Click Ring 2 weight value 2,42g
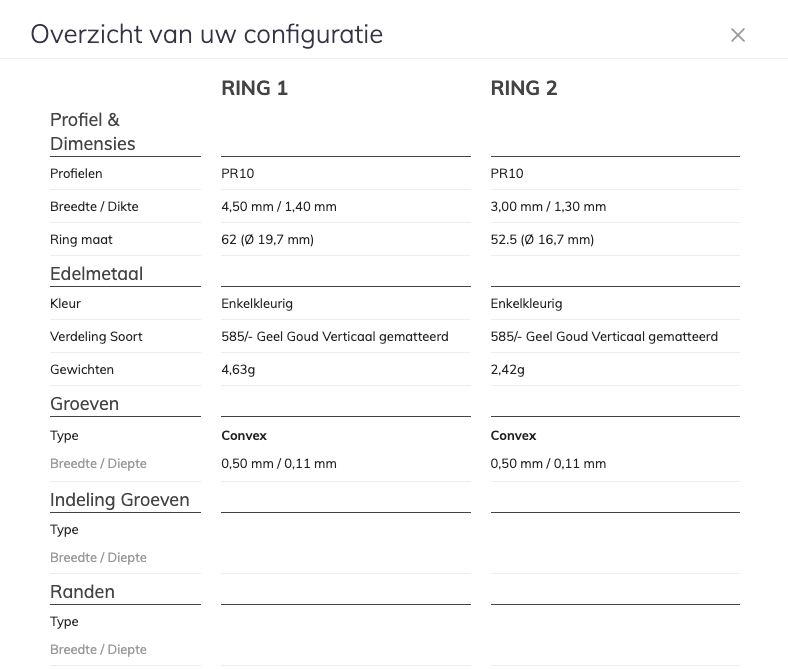The height and width of the screenshot is (669, 788). pos(508,370)
